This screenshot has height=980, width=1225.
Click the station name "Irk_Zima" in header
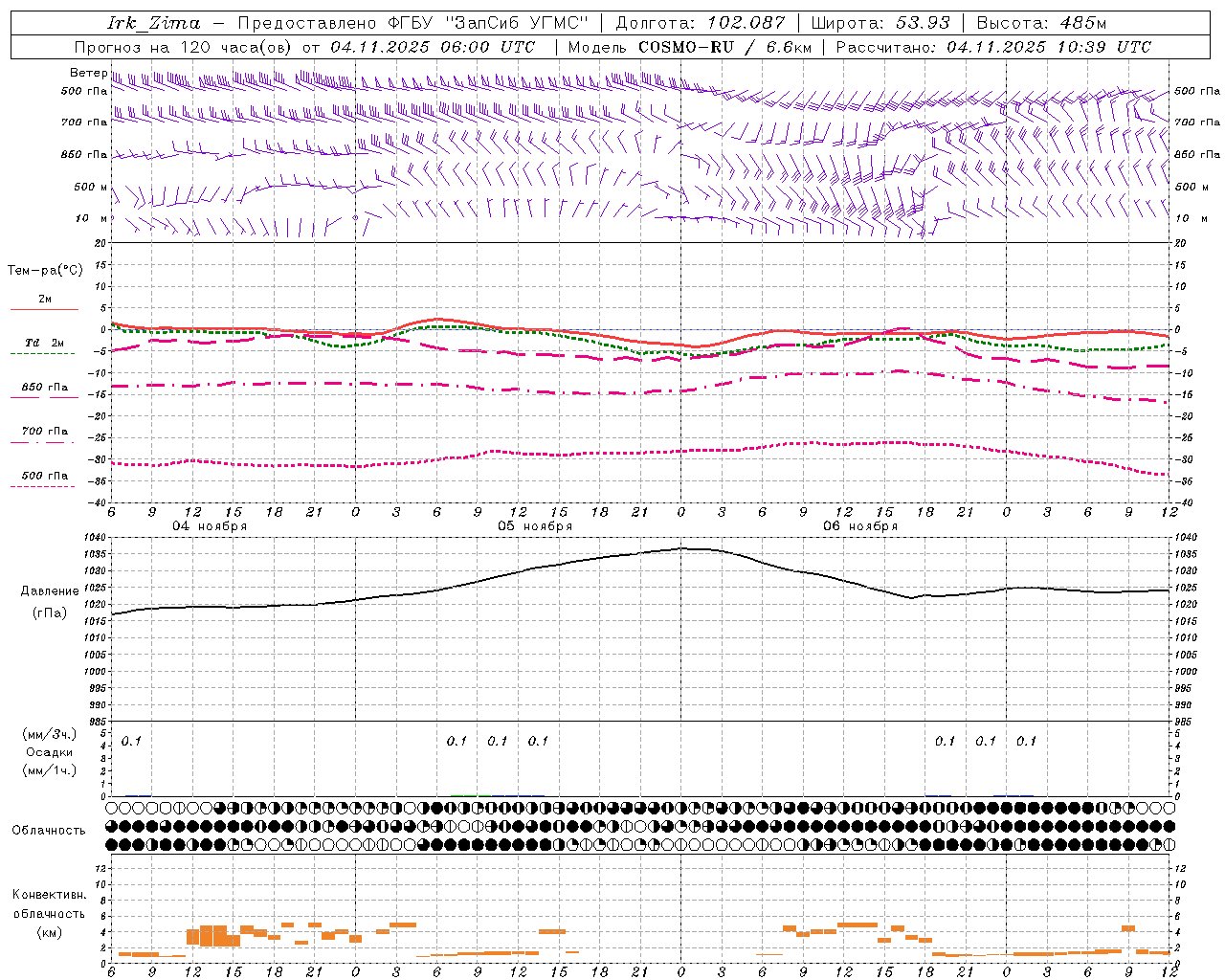click(154, 23)
